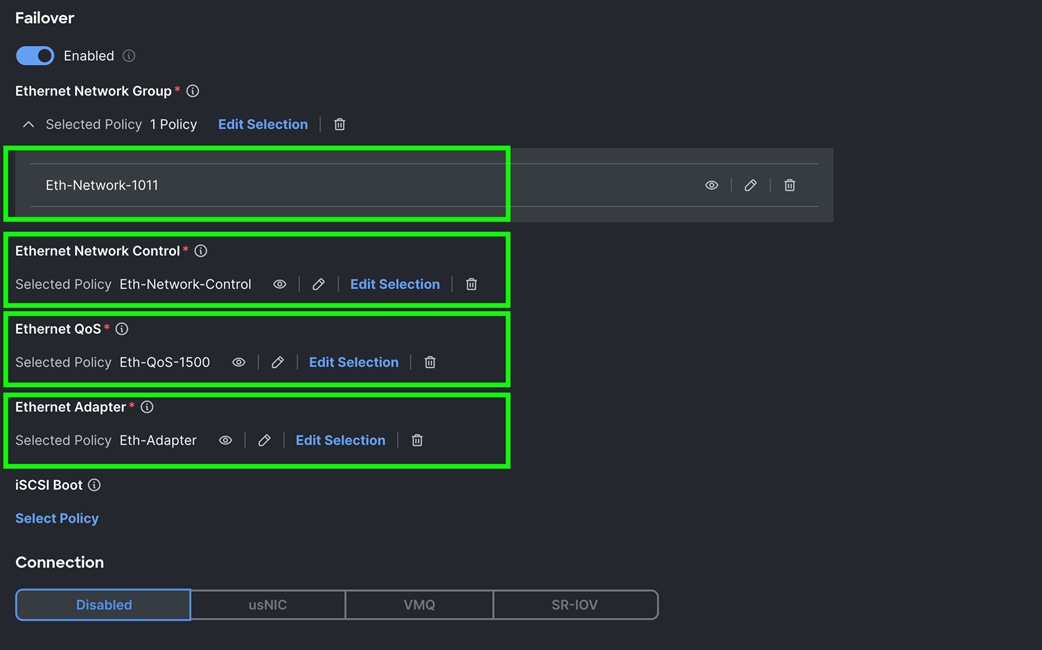This screenshot has height=650, width=1042.
Task: Click Select Policy under iSCSI Boot
Action: (57, 518)
